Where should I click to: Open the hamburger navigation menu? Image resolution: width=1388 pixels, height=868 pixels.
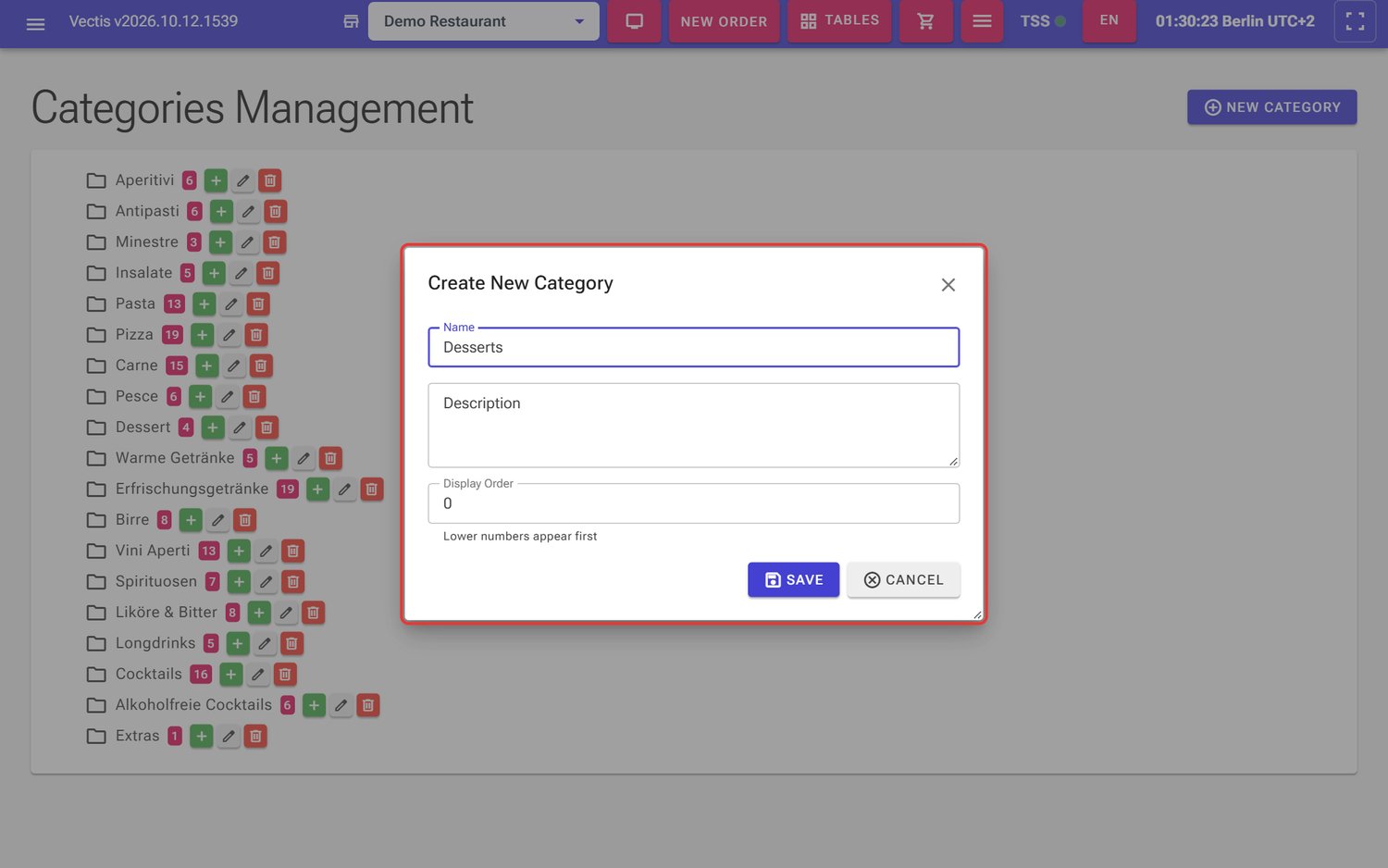(35, 22)
